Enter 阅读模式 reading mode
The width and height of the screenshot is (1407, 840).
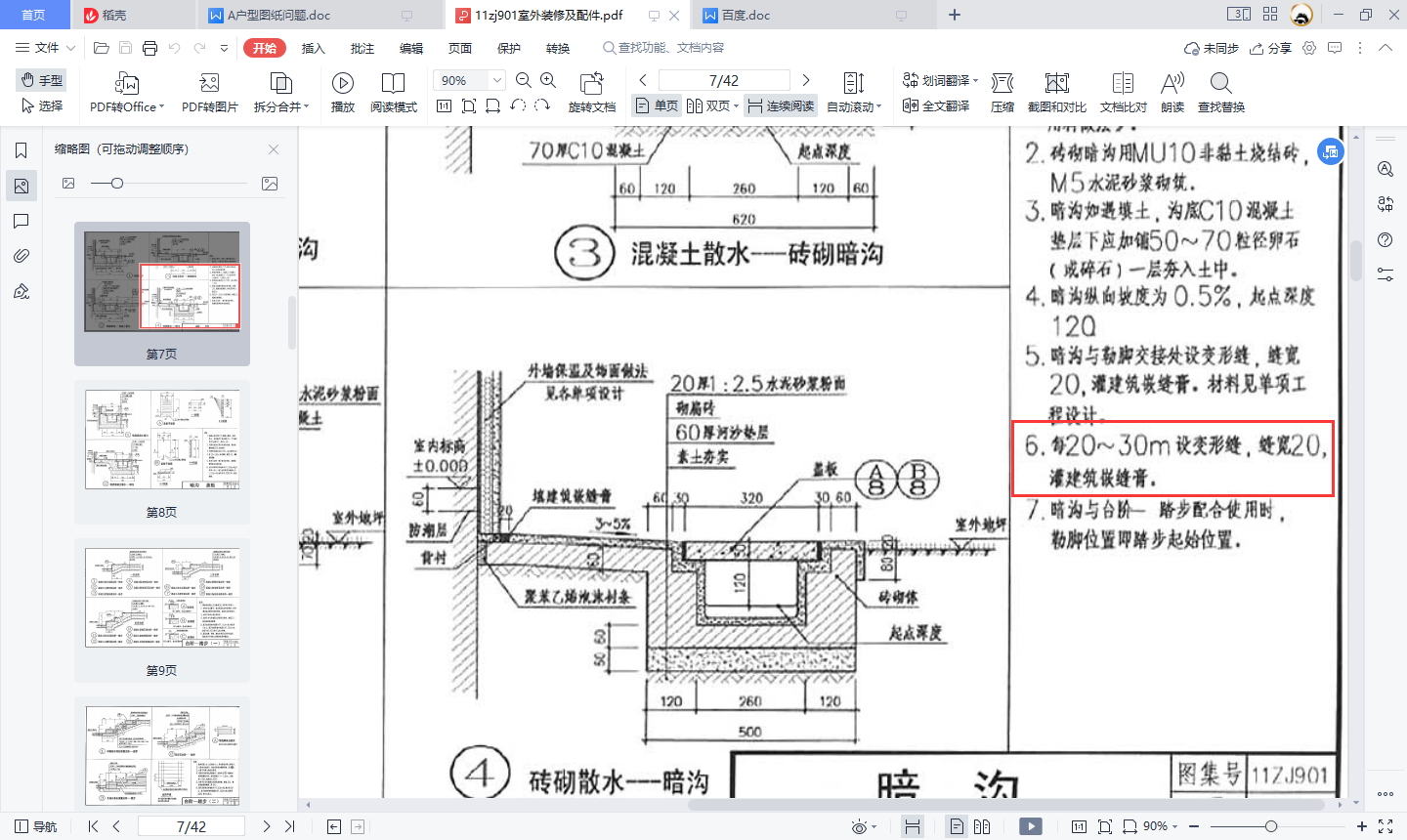pyautogui.click(x=394, y=93)
